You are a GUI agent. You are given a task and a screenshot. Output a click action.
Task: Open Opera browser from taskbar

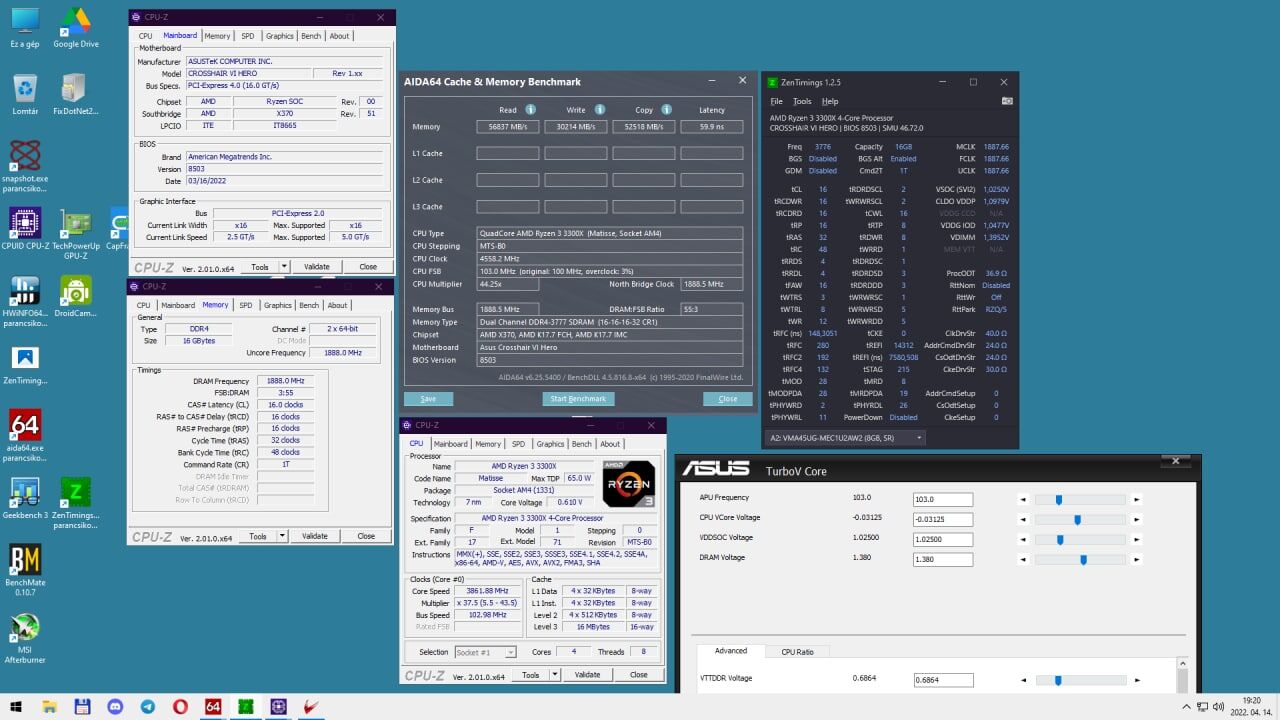pos(180,706)
